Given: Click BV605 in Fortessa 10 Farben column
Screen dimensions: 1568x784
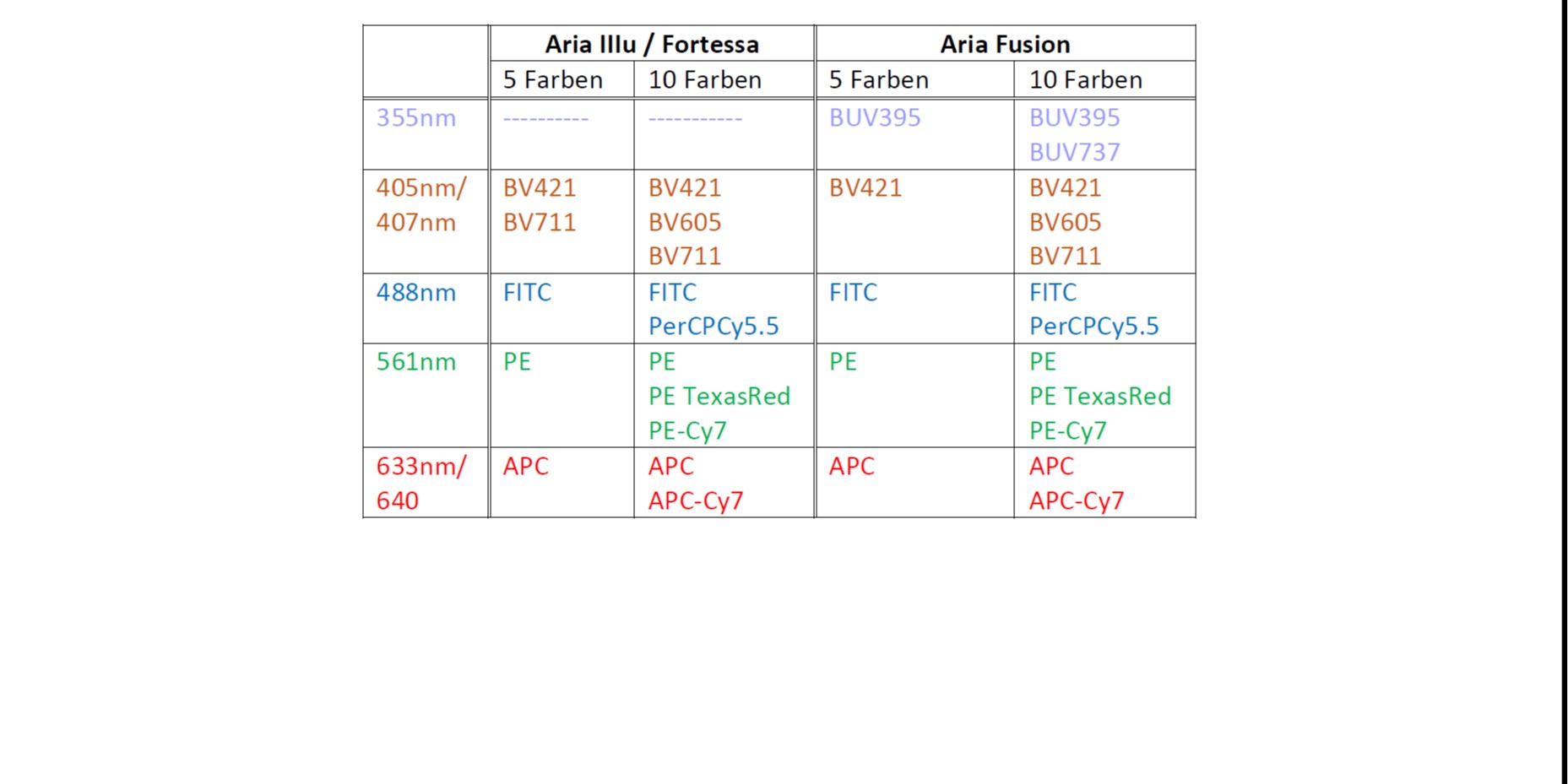Looking at the screenshot, I should pos(684,222).
